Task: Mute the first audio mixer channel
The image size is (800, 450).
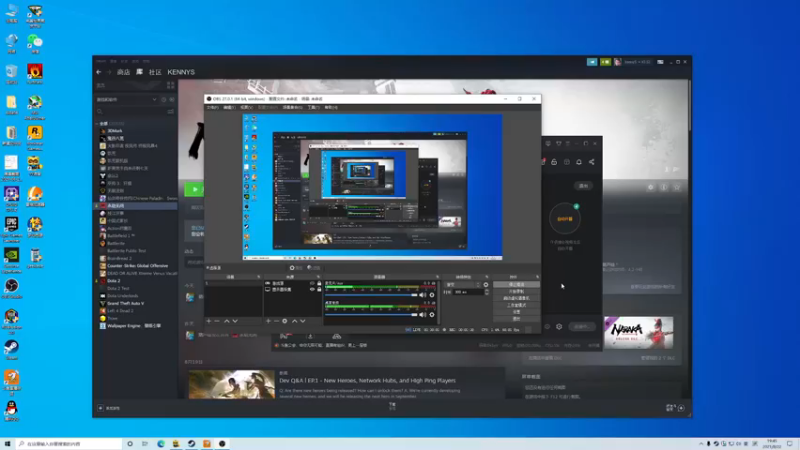Action: click(422, 295)
